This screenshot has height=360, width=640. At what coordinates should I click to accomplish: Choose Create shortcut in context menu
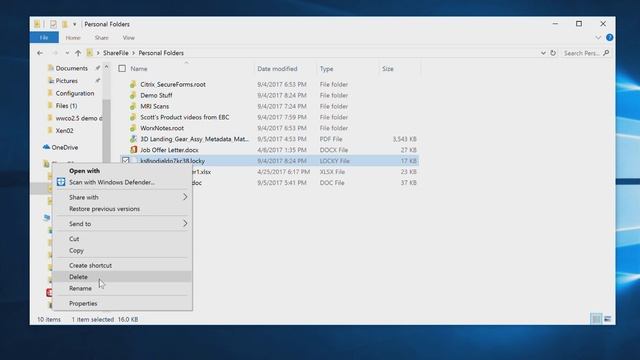point(90,265)
